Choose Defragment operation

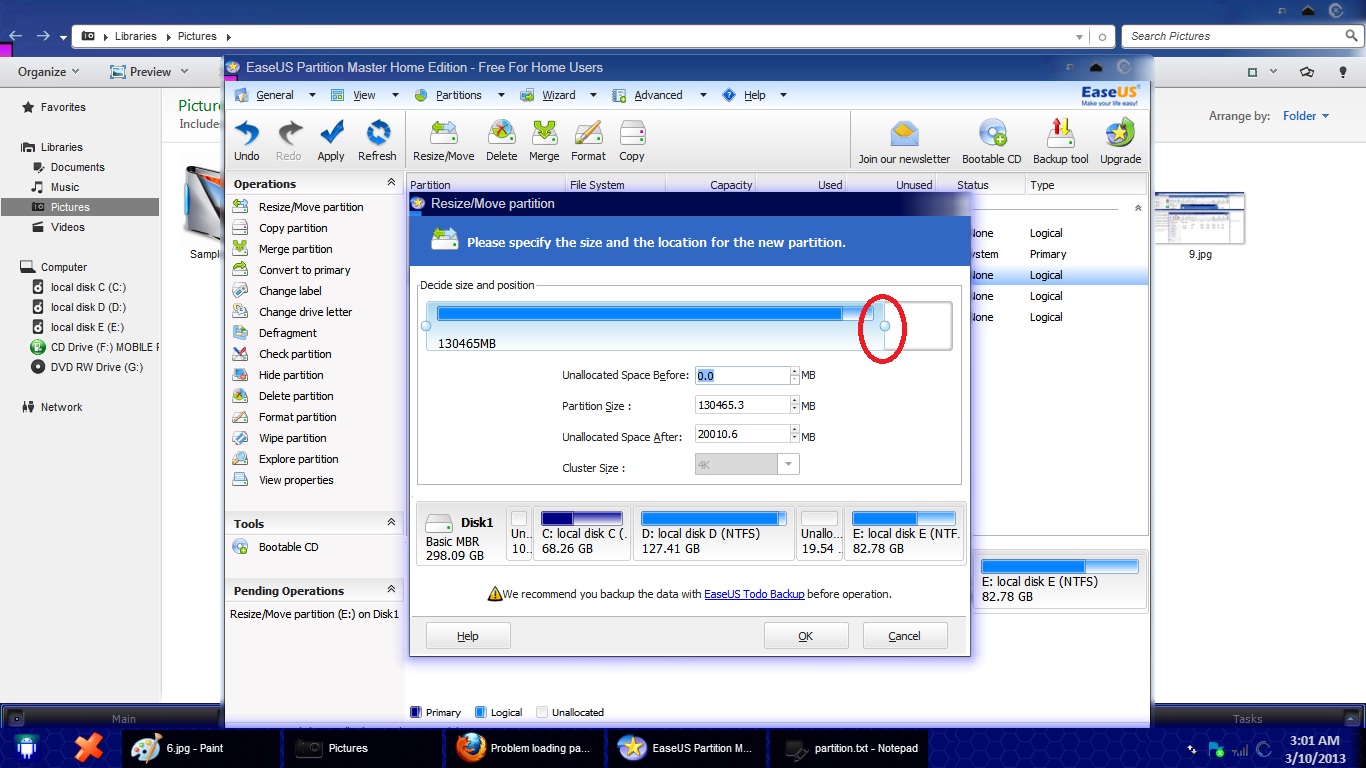(287, 333)
